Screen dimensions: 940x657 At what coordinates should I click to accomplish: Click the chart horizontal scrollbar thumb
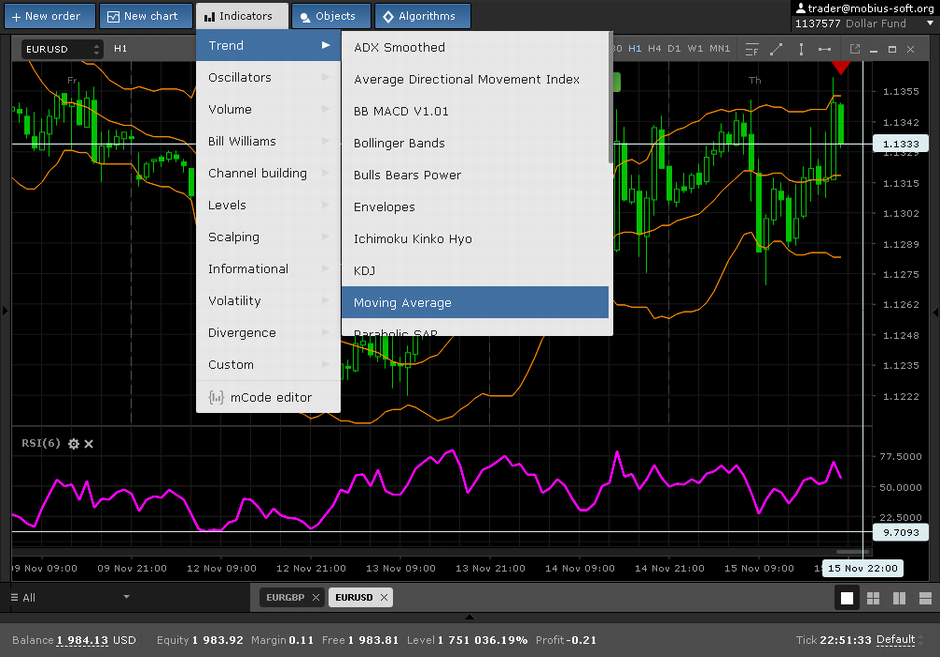coord(852,551)
